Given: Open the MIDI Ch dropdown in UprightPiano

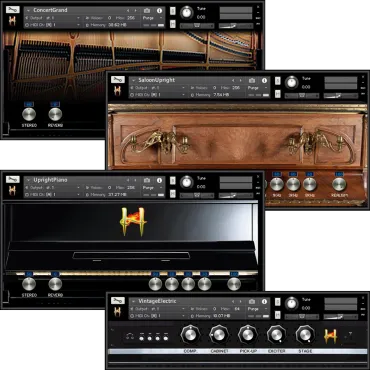Looking at the screenshot, I should tap(53, 195).
